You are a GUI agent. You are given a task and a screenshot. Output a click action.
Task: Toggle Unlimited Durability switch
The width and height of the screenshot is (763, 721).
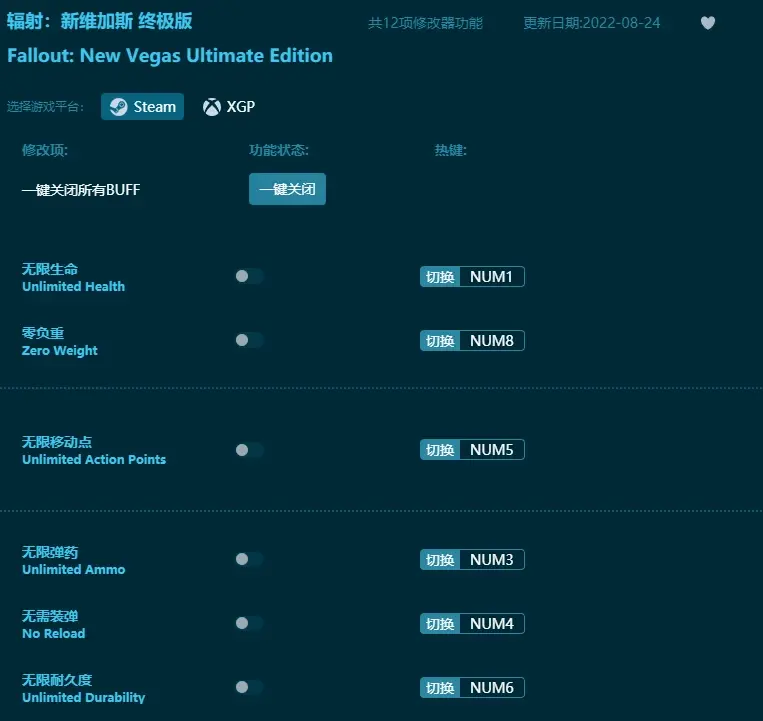click(x=249, y=687)
